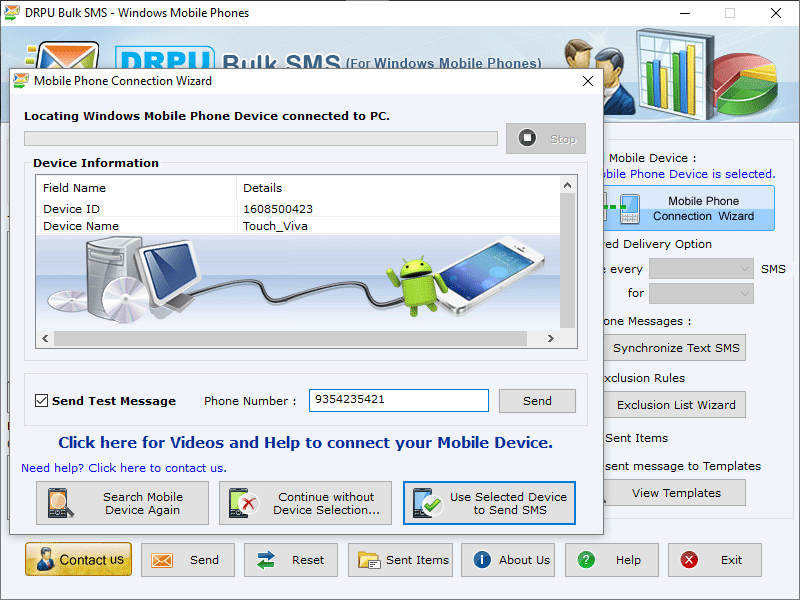This screenshot has height=600, width=800.
Task: Click the Continue without Device Selection icon
Action: [240, 503]
